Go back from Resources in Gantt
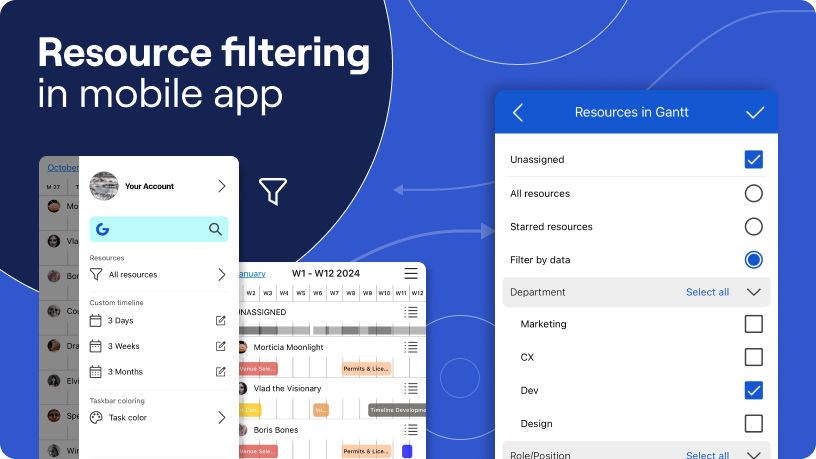Image resolution: width=816 pixels, height=459 pixels. point(518,112)
